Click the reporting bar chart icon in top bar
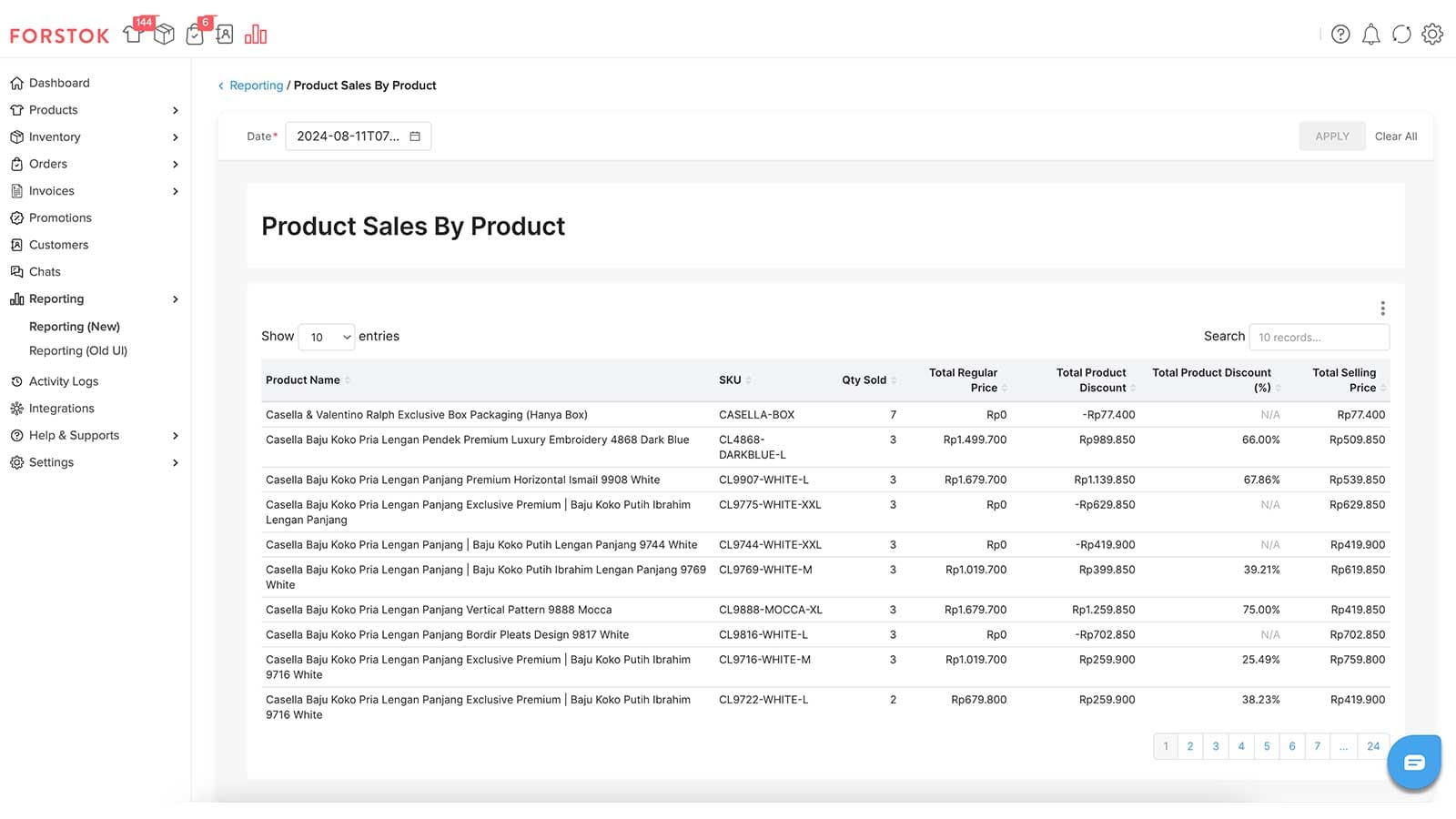The height and width of the screenshot is (819, 1456). click(256, 35)
